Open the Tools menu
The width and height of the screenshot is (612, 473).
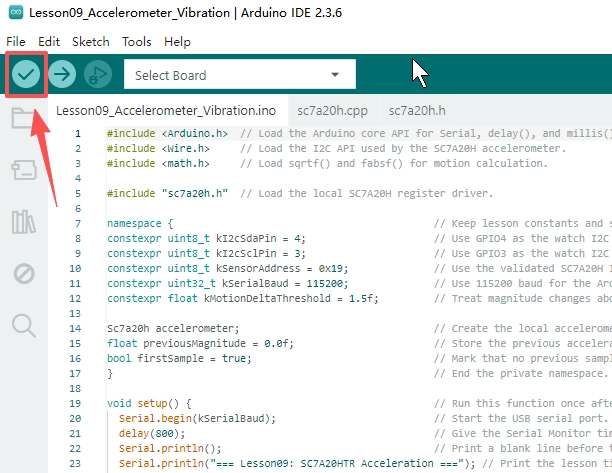click(x=137, y=41)
